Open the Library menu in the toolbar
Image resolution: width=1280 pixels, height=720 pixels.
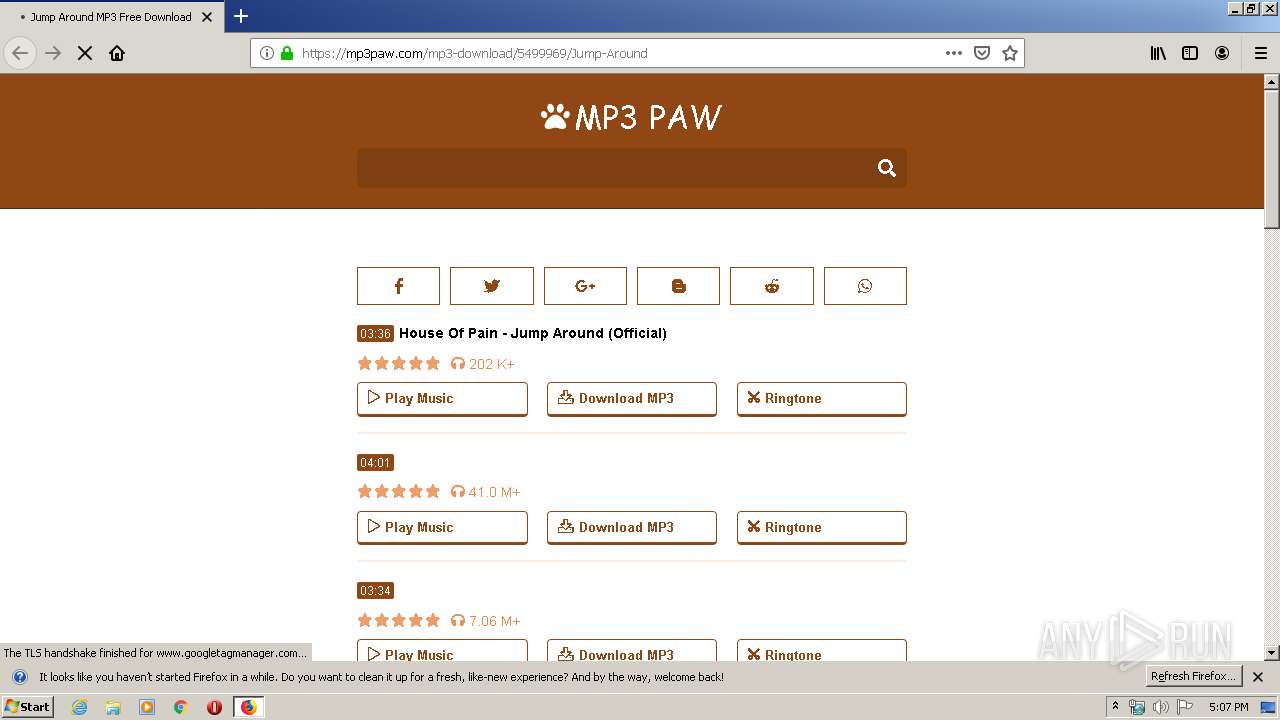pos(1157,53)
